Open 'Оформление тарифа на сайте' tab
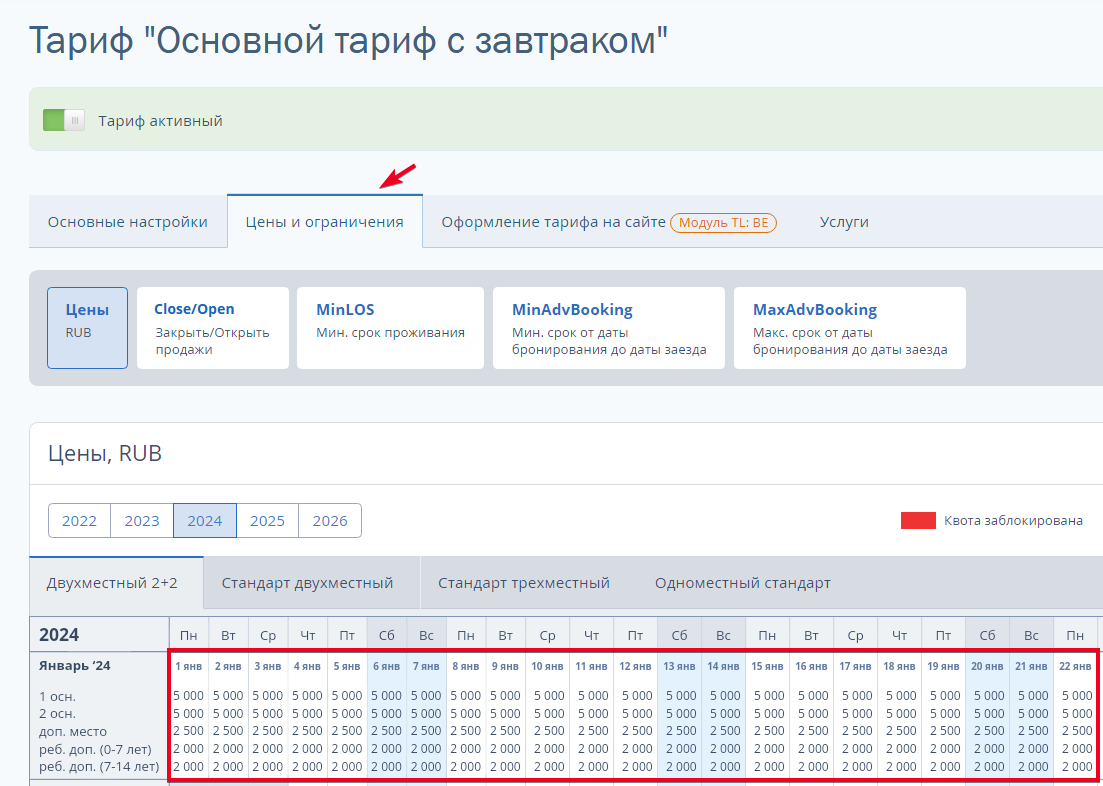Screen dimensions: 1103x786 pyautogui.click(x=553, y=222)
